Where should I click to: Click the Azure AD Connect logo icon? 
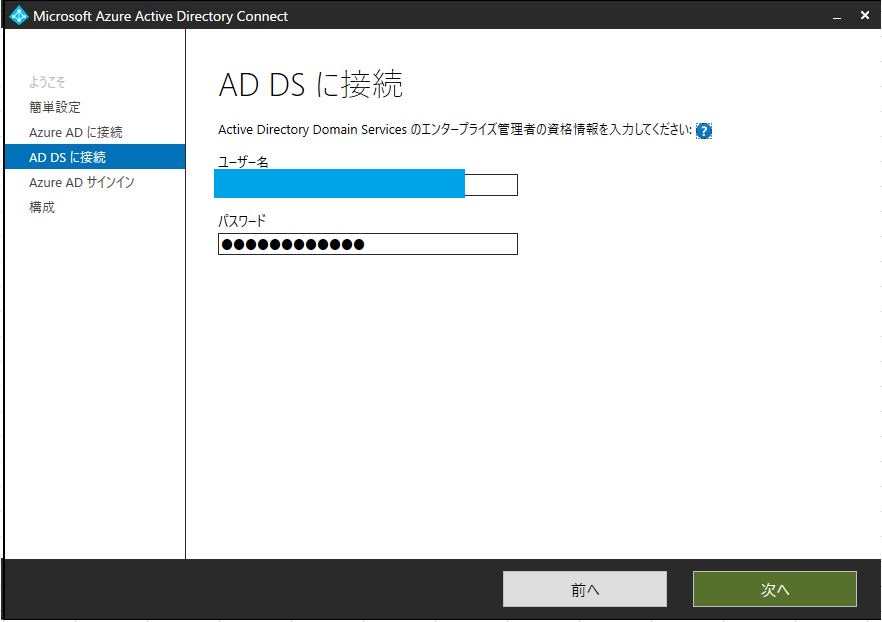[19, 15]
